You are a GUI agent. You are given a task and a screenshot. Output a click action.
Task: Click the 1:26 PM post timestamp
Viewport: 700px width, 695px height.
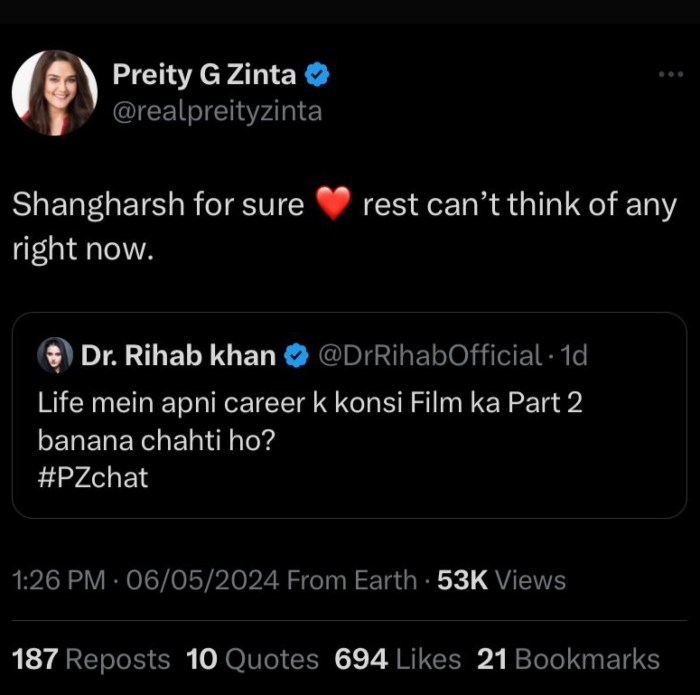tap(60, 580)
